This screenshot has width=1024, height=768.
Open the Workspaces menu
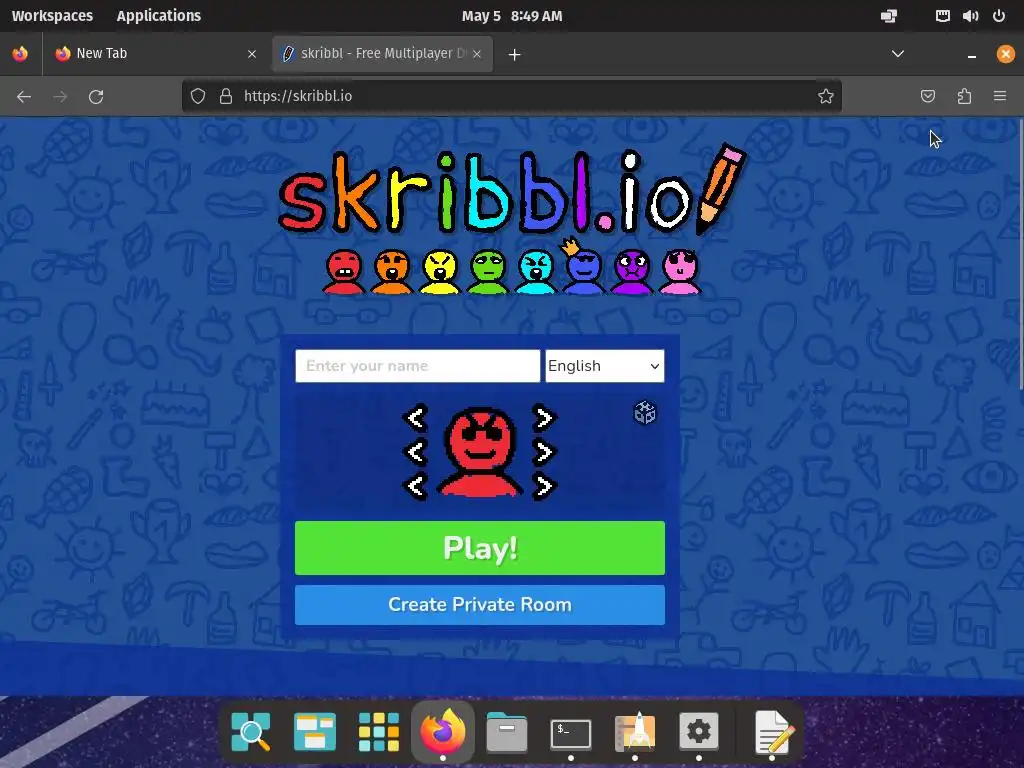point(52,16)
